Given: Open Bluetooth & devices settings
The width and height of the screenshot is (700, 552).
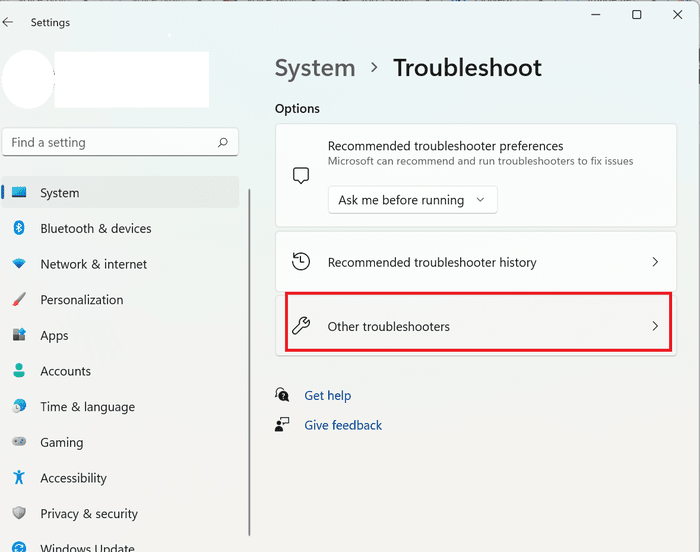Looking at the screenshot, I should click(x=120, y=228).
